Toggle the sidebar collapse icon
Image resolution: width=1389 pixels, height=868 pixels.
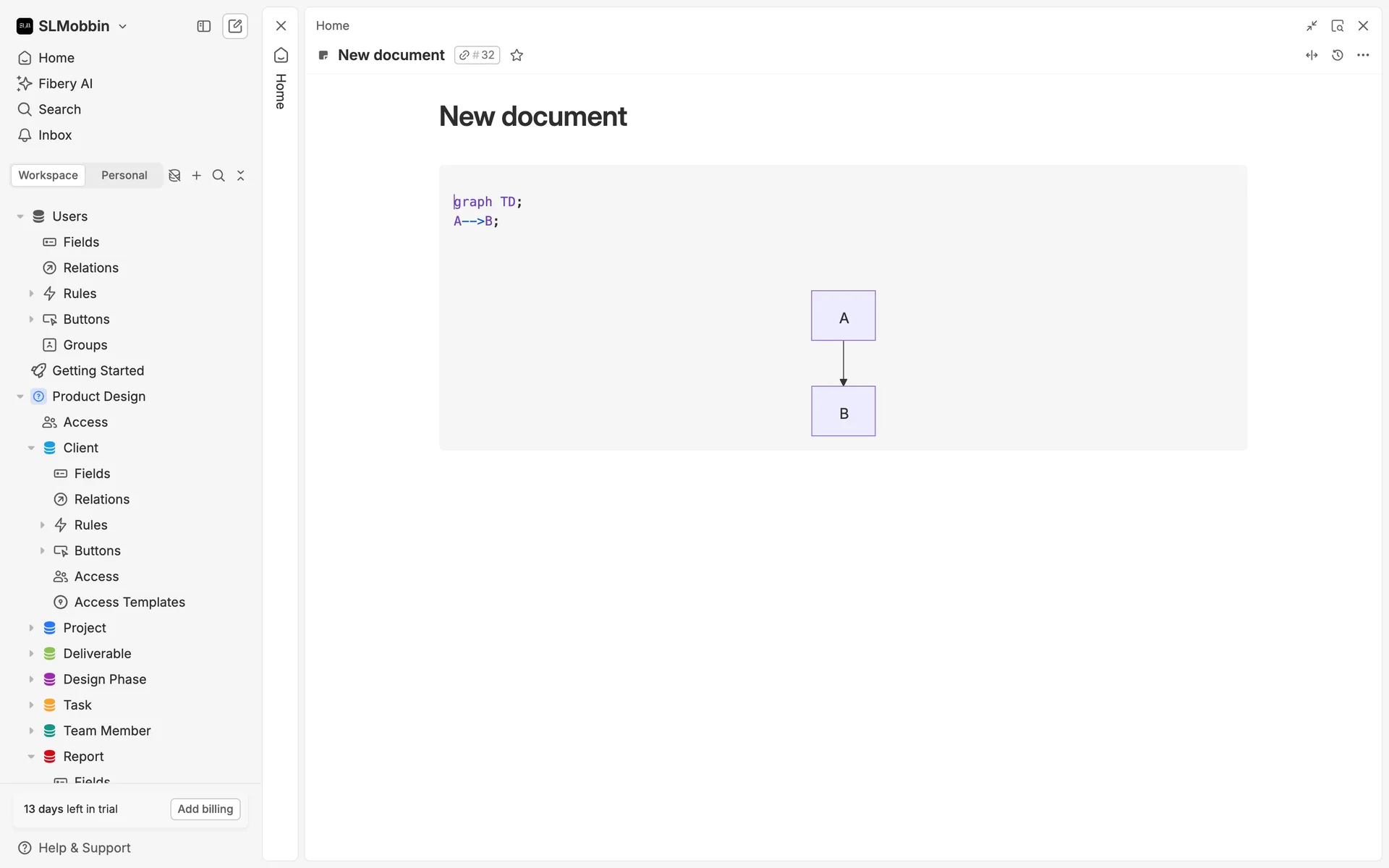point(204,26)
